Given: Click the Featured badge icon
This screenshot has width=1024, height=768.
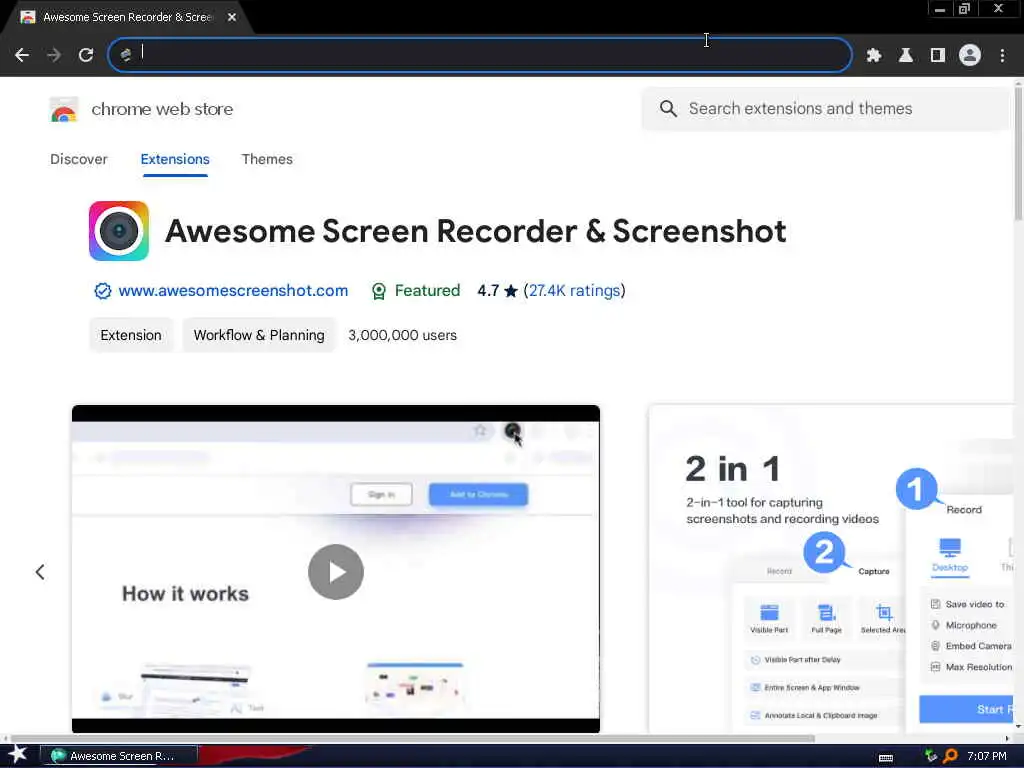Looking at the screenshot, I should pos(379,291).
